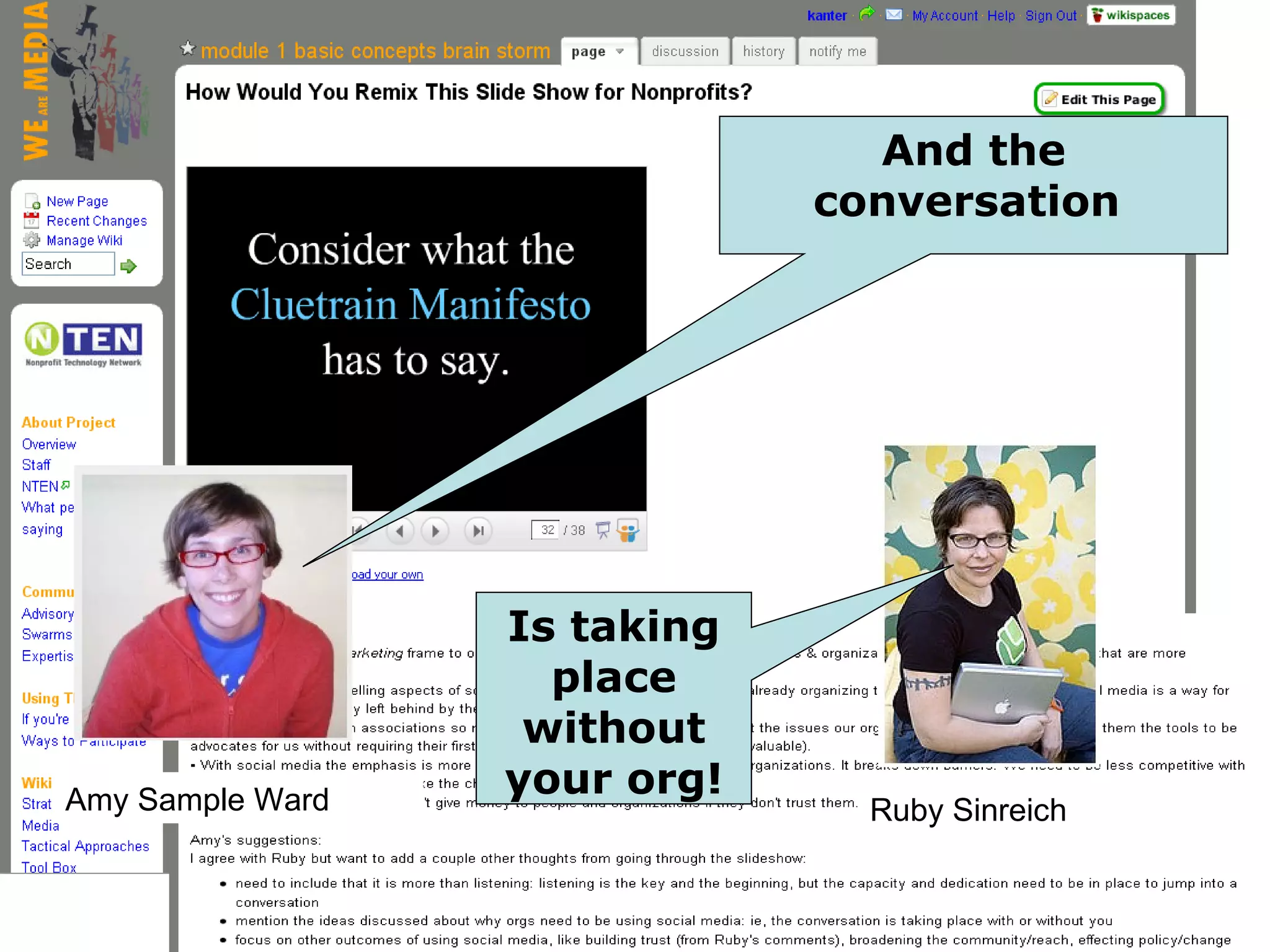Click the fullscreen presentation icon
The width and height of the screenshot is (1270, 952).
click(x=603, y=531)
